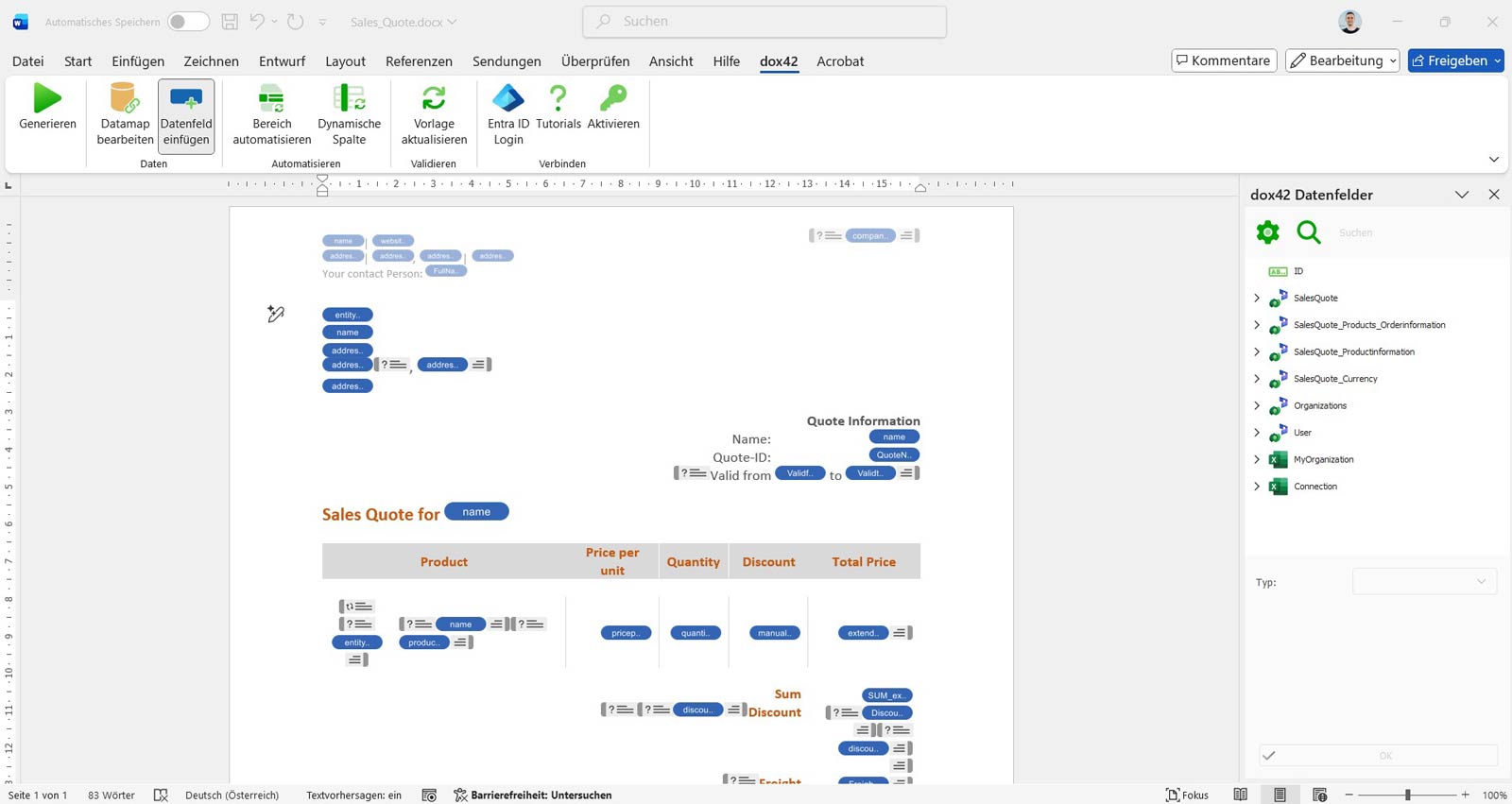Click Barrierefreiheit: Untersuchen status

[x=533, y=795]
